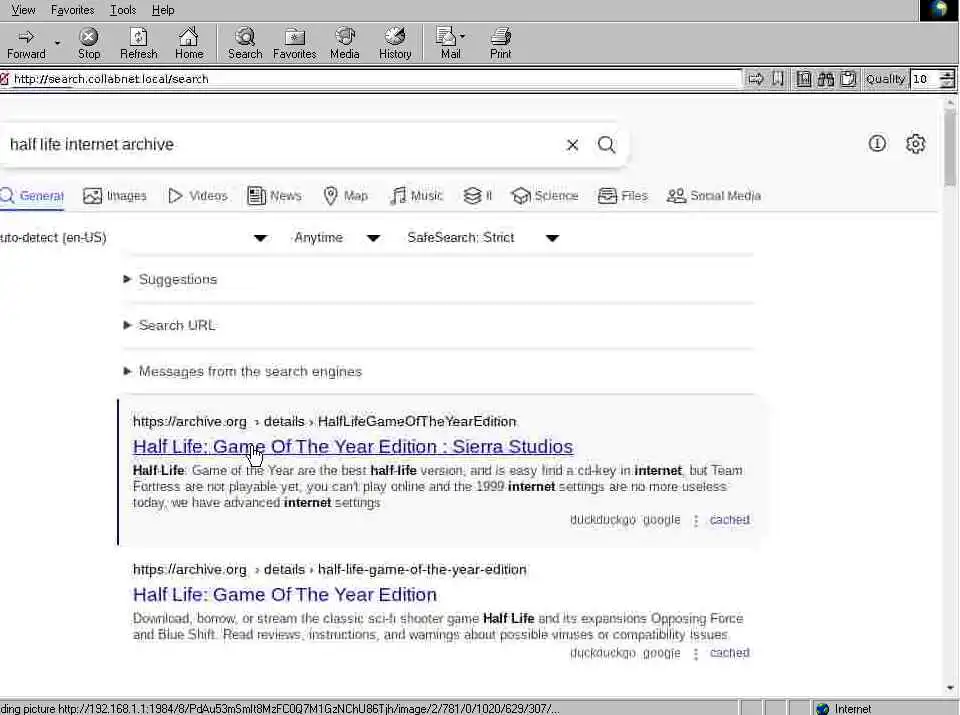Click the binoculars find icon

pos(825,79)
